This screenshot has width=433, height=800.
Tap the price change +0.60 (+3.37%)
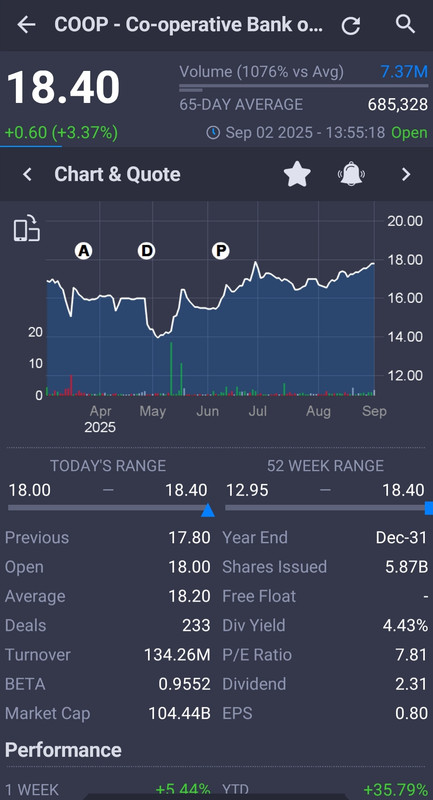pyautogui.click(x=61, y=133)
